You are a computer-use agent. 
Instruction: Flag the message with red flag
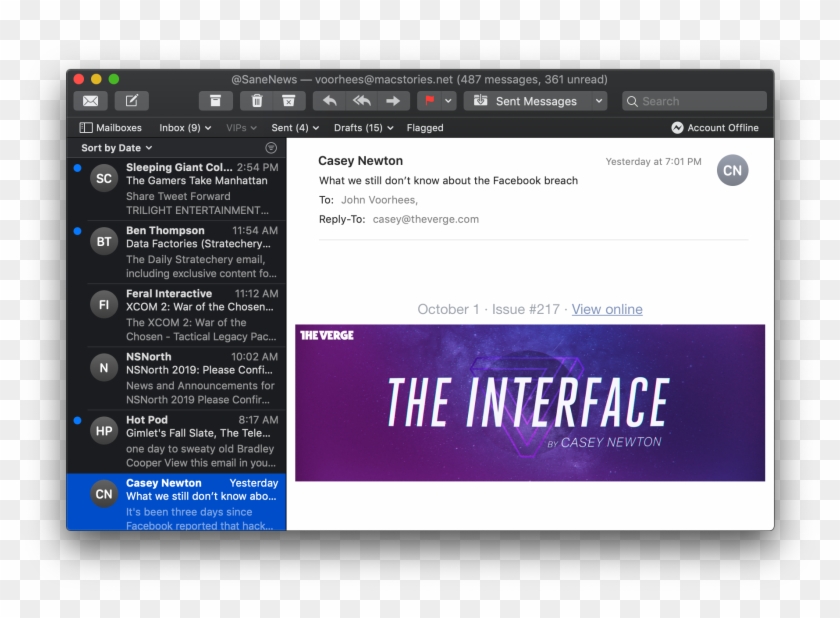(430, 101)
